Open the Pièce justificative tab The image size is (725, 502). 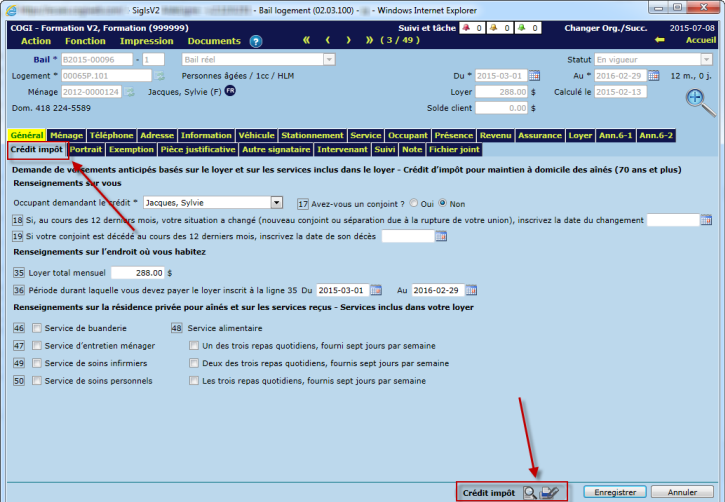(x=198, y=150)
